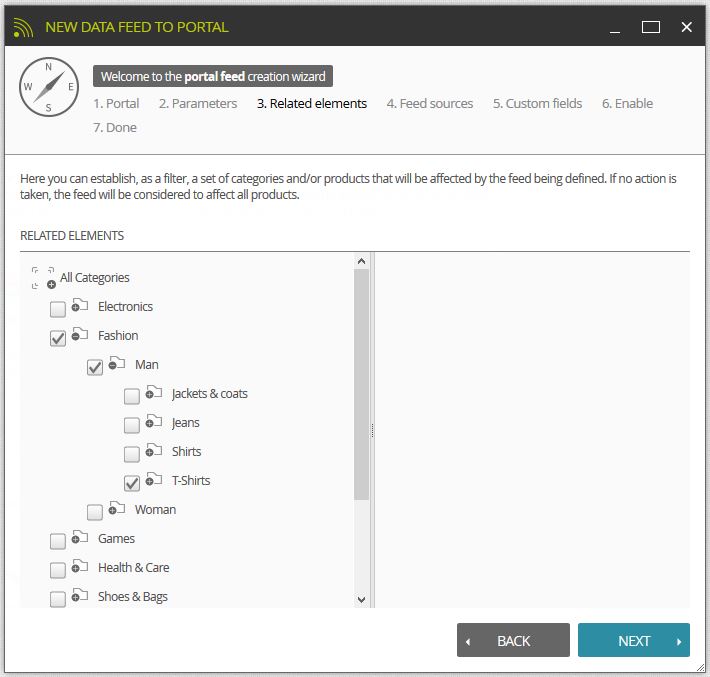Open step 5. Custom fields

pyautogui.click(x=537, y=104)
